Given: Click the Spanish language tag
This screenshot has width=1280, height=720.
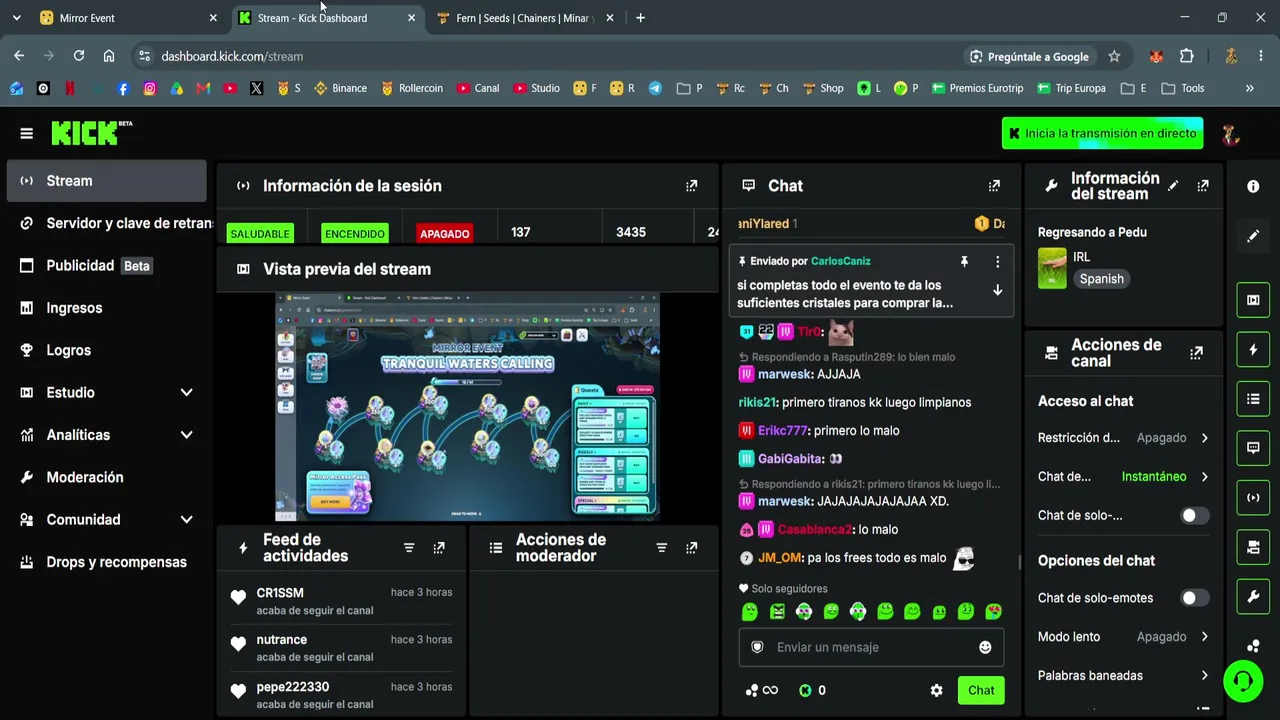Looking at the screenshot, I should pos(1101,279).
